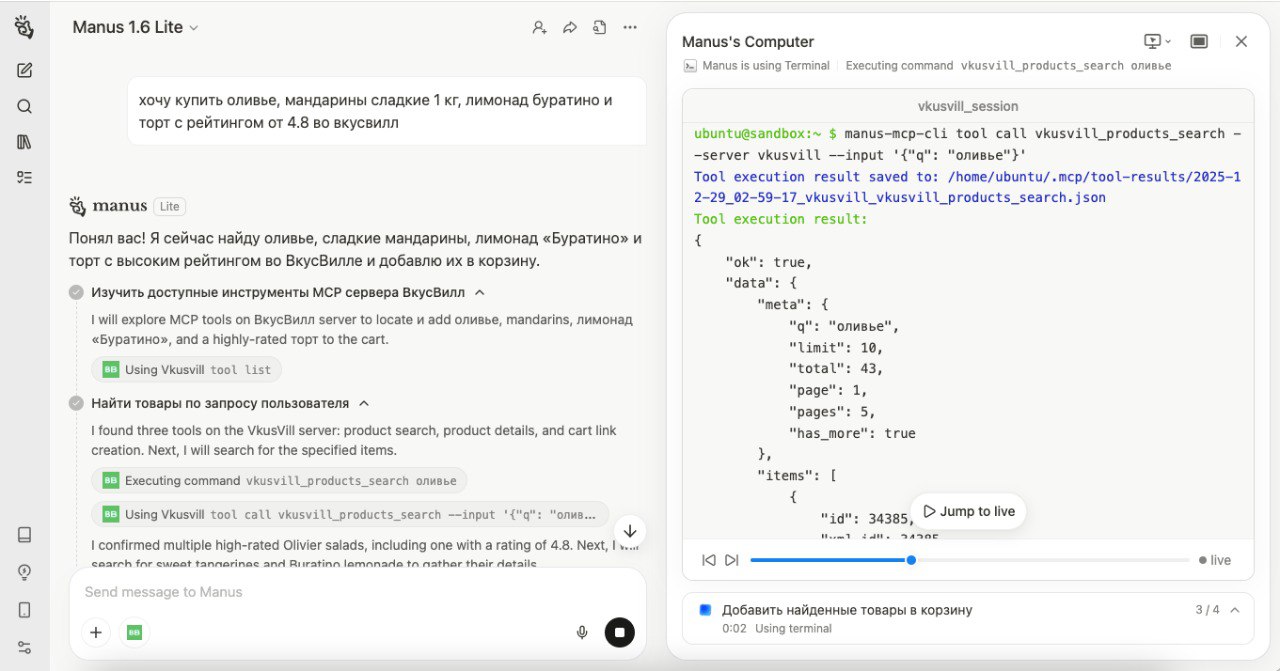Click the plus attachment button in message box

[96, 632]
